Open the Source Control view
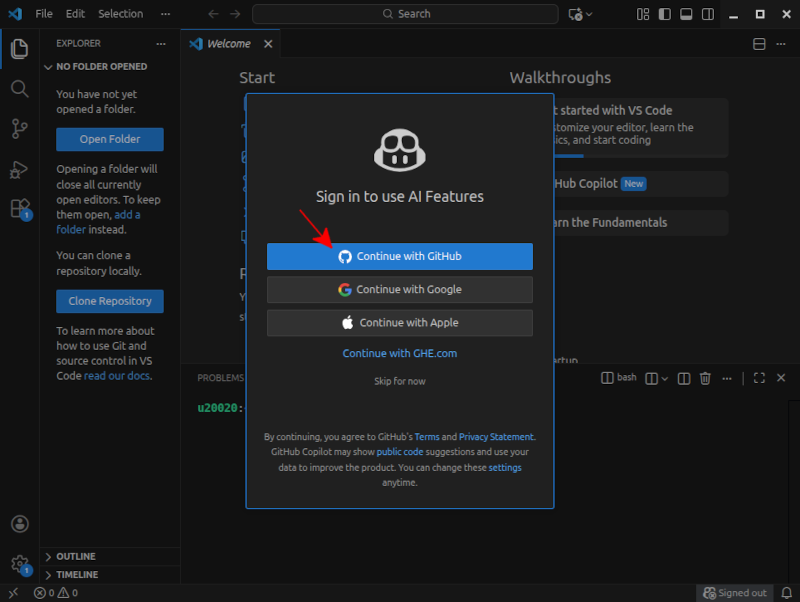800x602 pixels. coord(19,128)
